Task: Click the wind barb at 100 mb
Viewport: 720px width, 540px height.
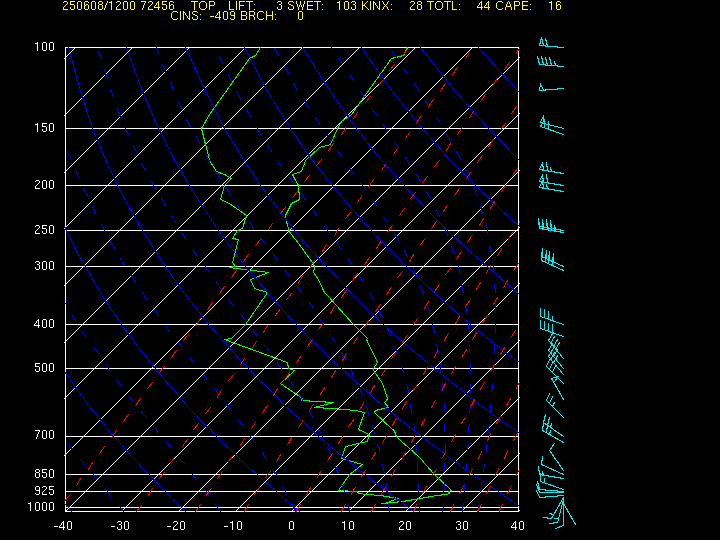Action: pyautogui.click(x=551, y=43)
